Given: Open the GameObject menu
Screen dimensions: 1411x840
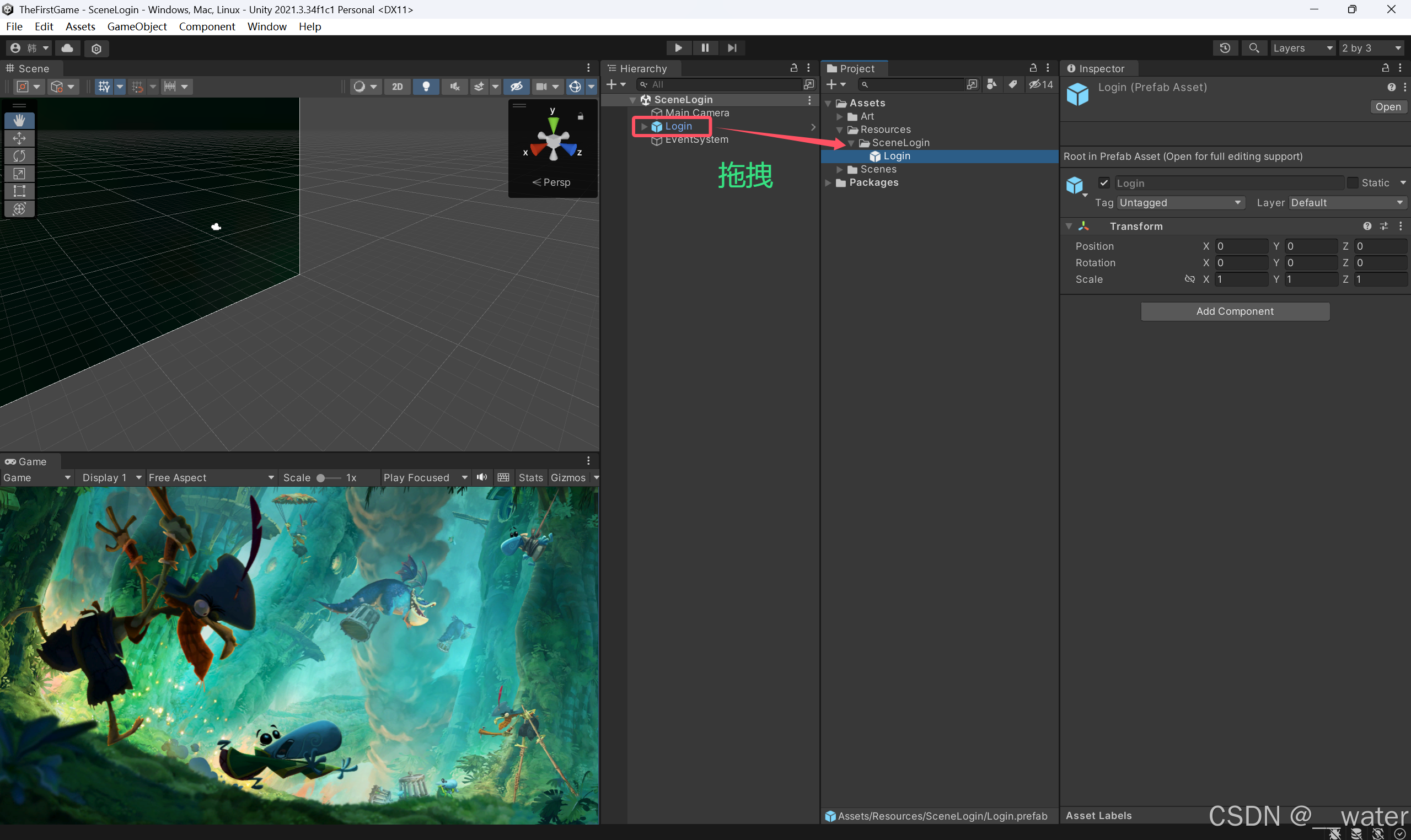Looking at the screenshot, I should coord(136,26).
